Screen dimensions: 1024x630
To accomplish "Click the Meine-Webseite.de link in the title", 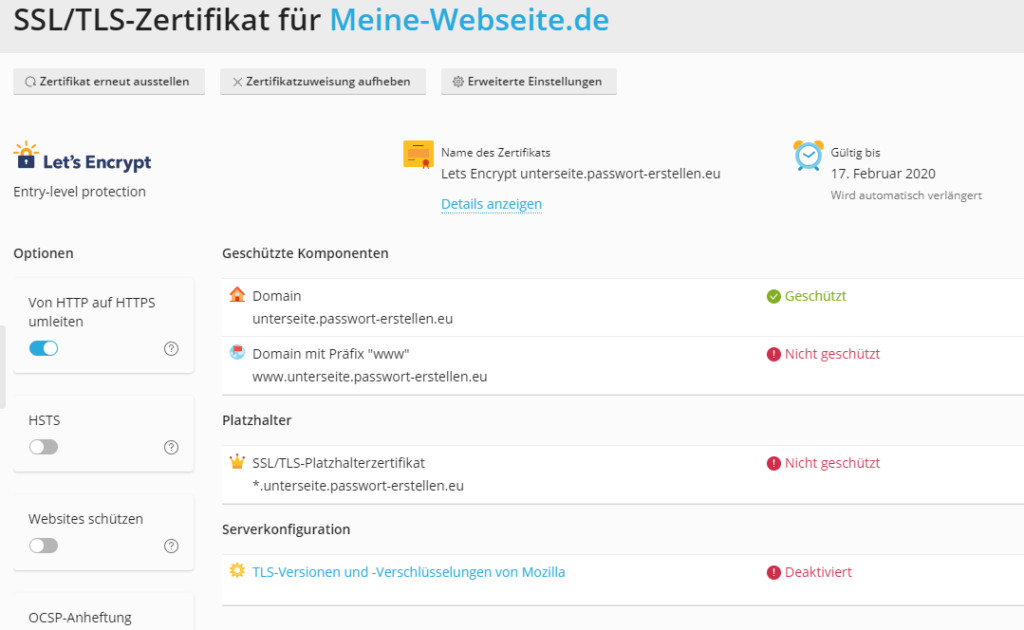I will 470,20.
